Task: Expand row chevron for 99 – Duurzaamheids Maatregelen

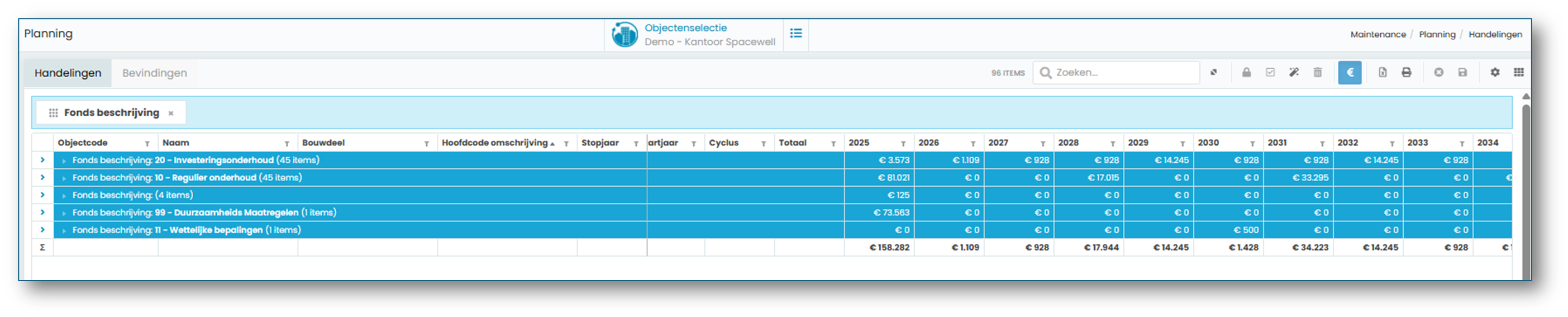Action: point(42,212)
